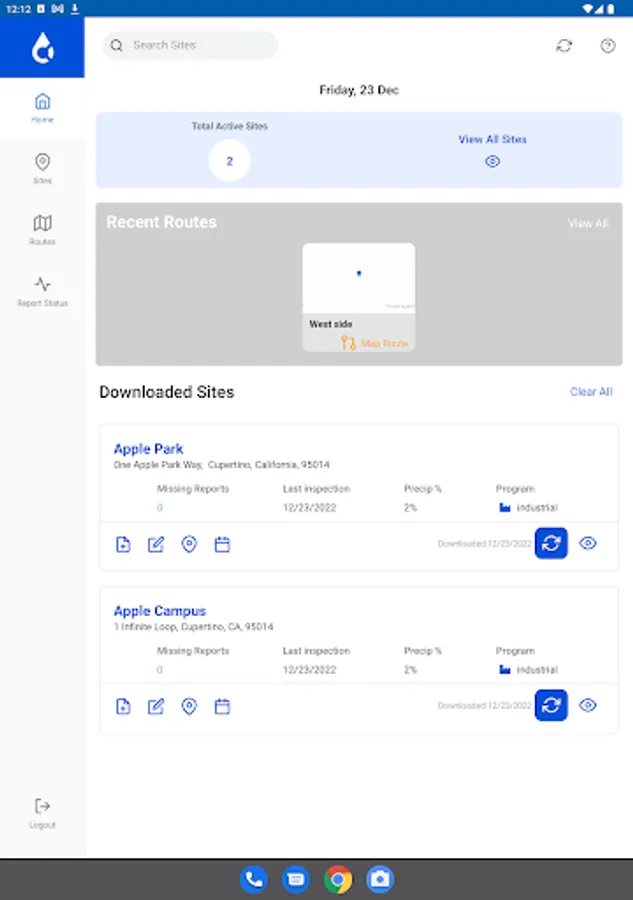633x900 pixels.
Task: Add new report for Apple Park
Action: [x=123, y=544]
